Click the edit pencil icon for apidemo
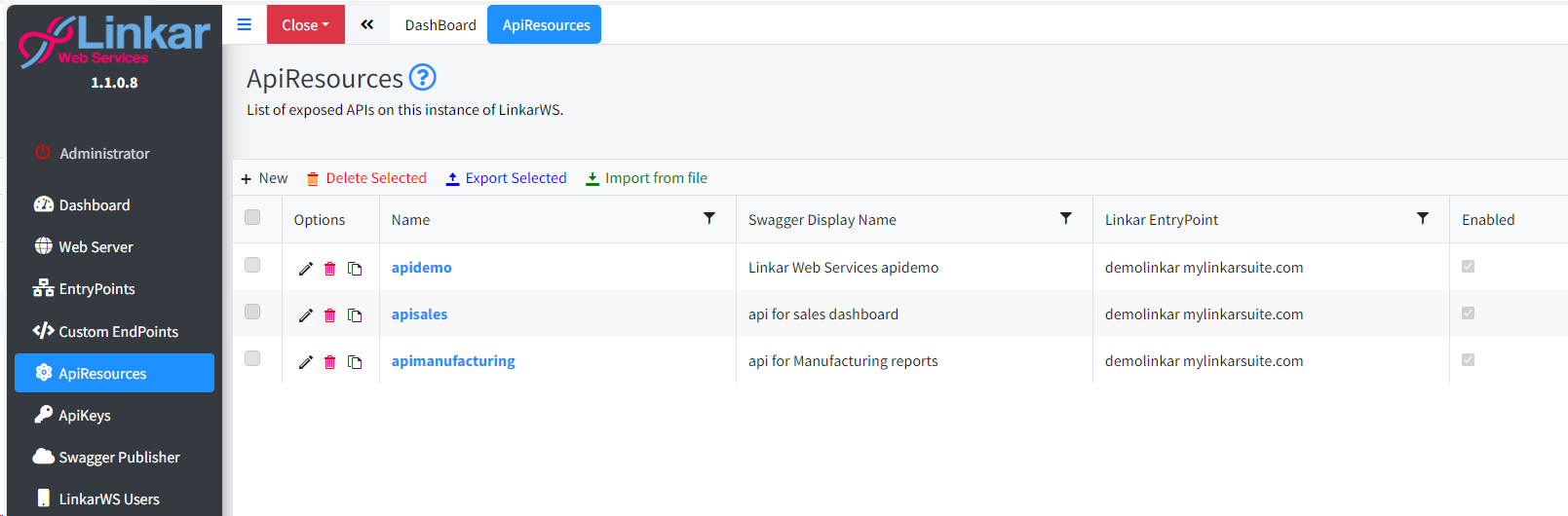 tap(305, 269)
